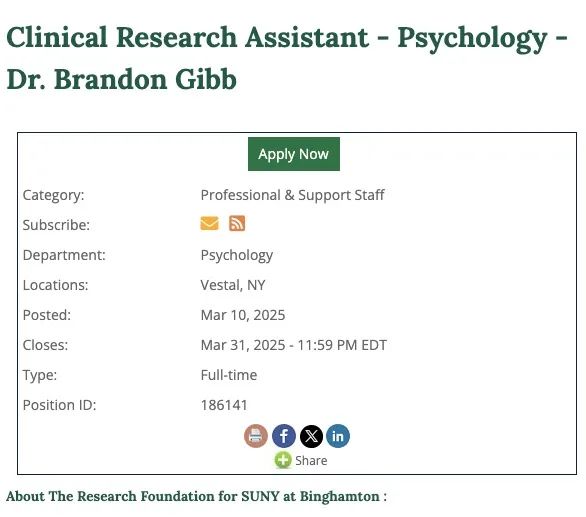This screenshot has width=586, height=517.
Task: Subscribe via the envelope email icon
Action: 209,224
